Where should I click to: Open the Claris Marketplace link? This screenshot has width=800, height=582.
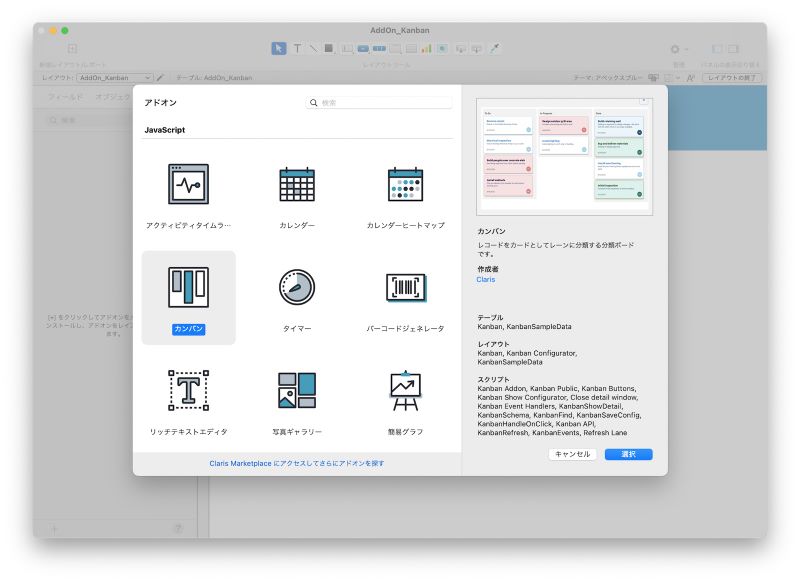pos(297,463)
